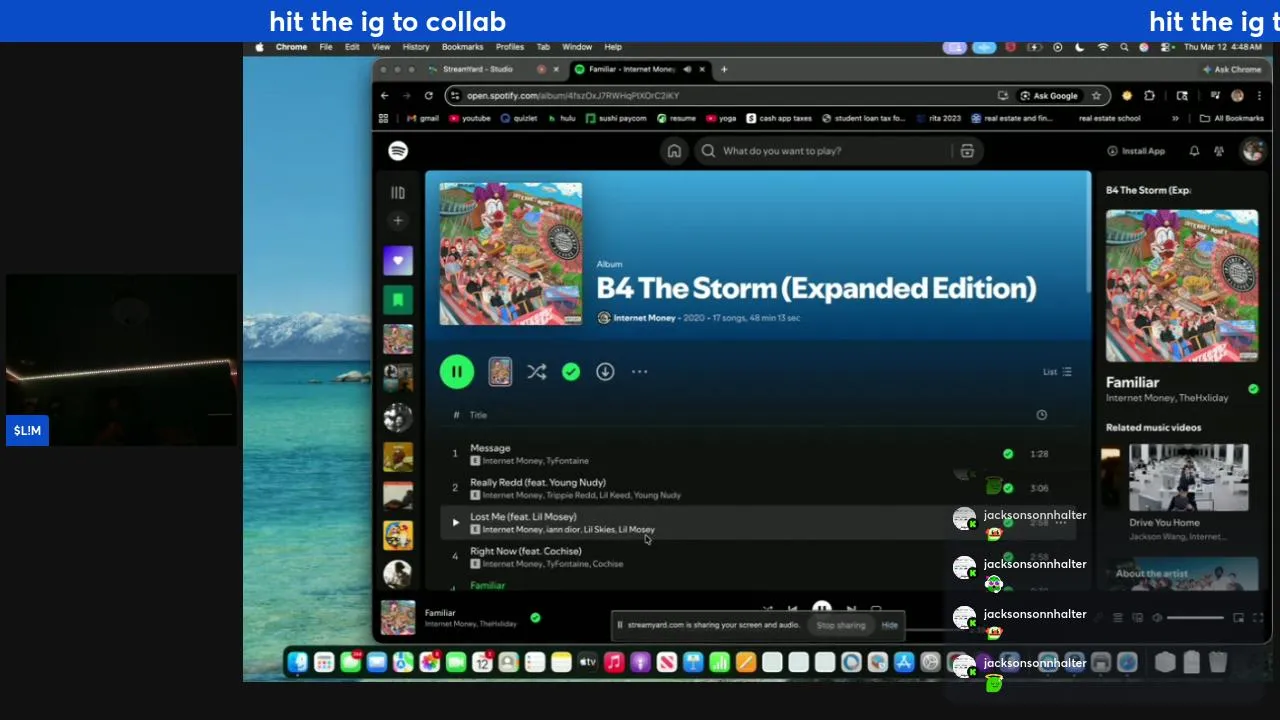This screenshot has width=1280, height=720.
Task: Open the Browse icon in search bar
Action: tap(967, 151)
